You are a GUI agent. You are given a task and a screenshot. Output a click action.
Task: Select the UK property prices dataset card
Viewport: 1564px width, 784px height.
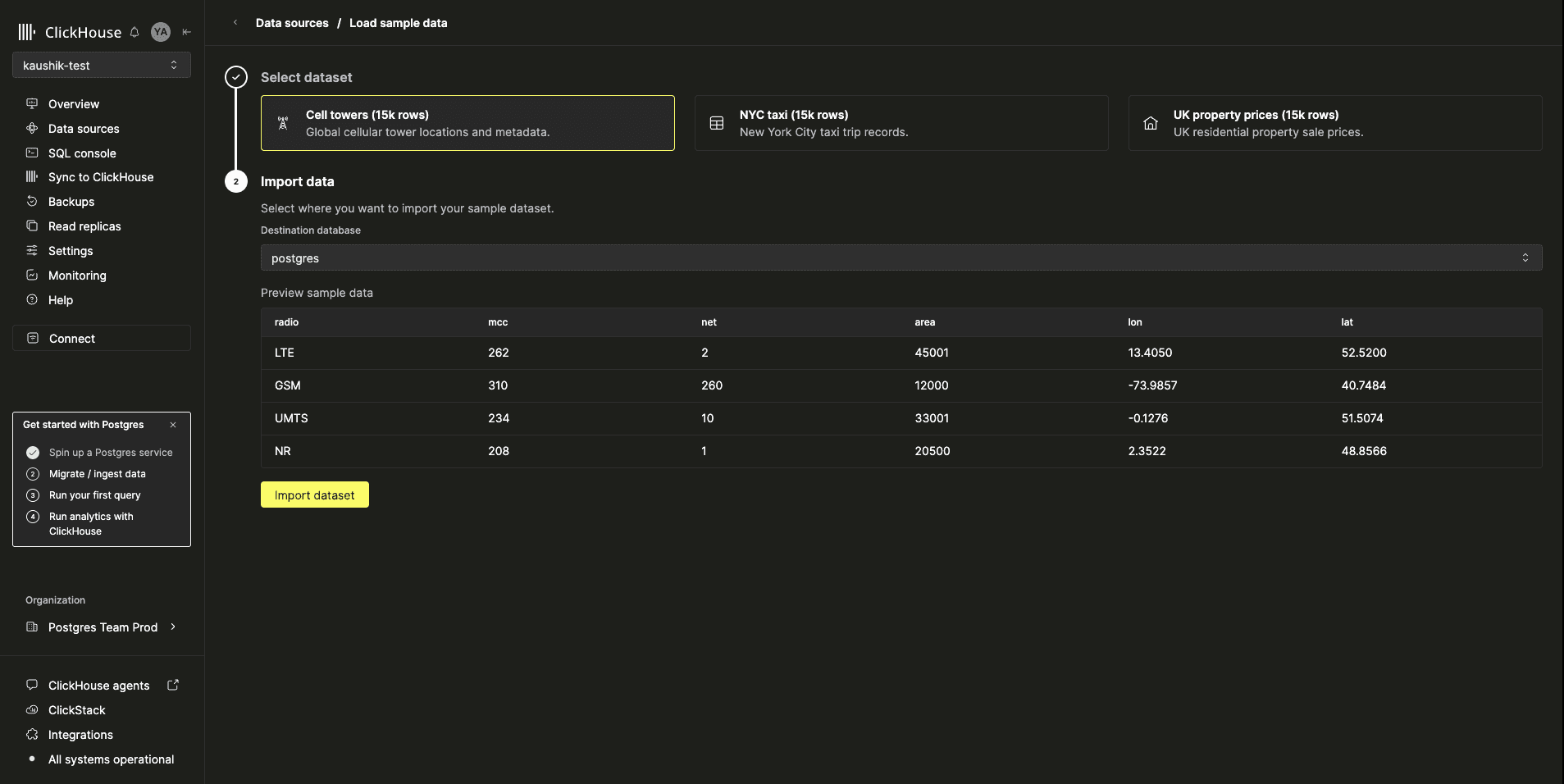coord(1335,123)
